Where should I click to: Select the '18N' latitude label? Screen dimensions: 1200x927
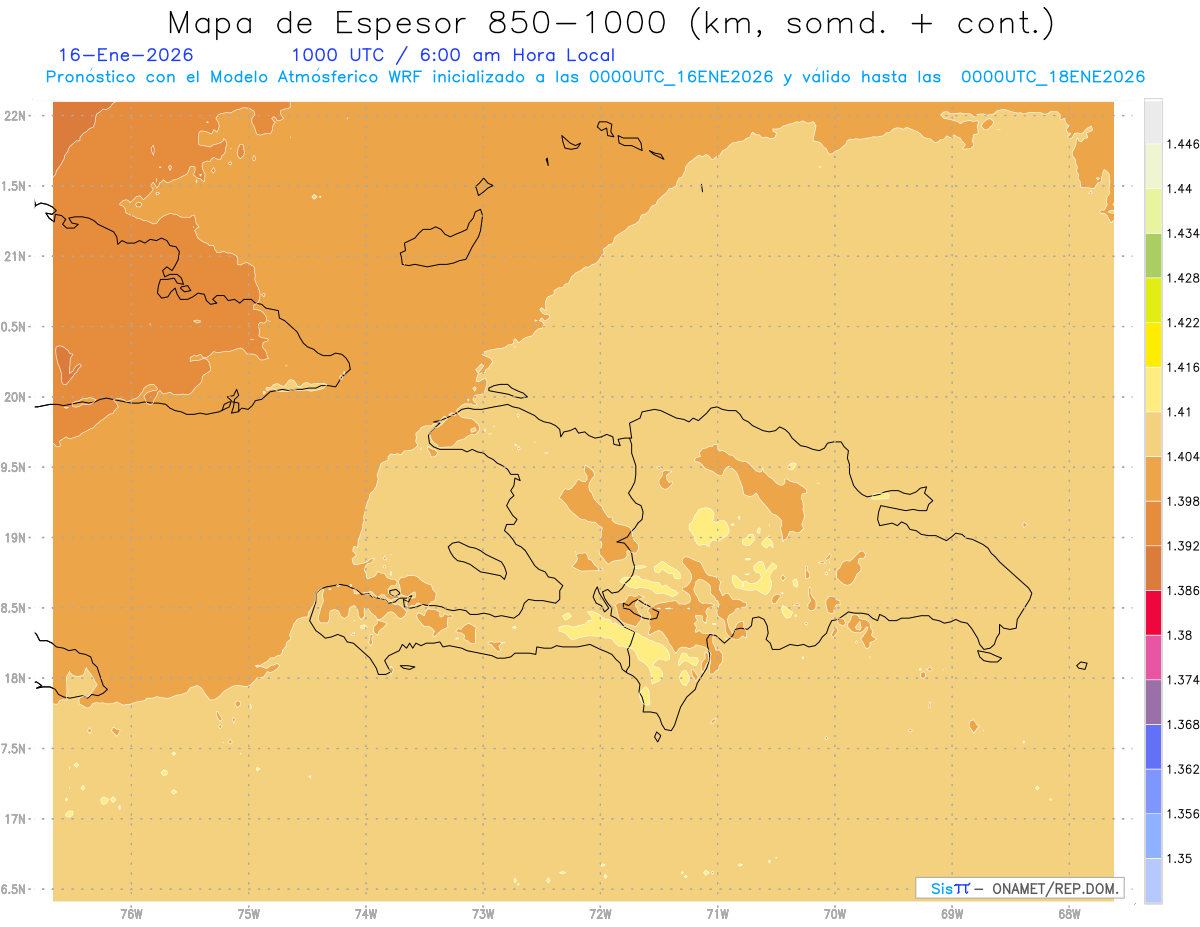[14, 679]
